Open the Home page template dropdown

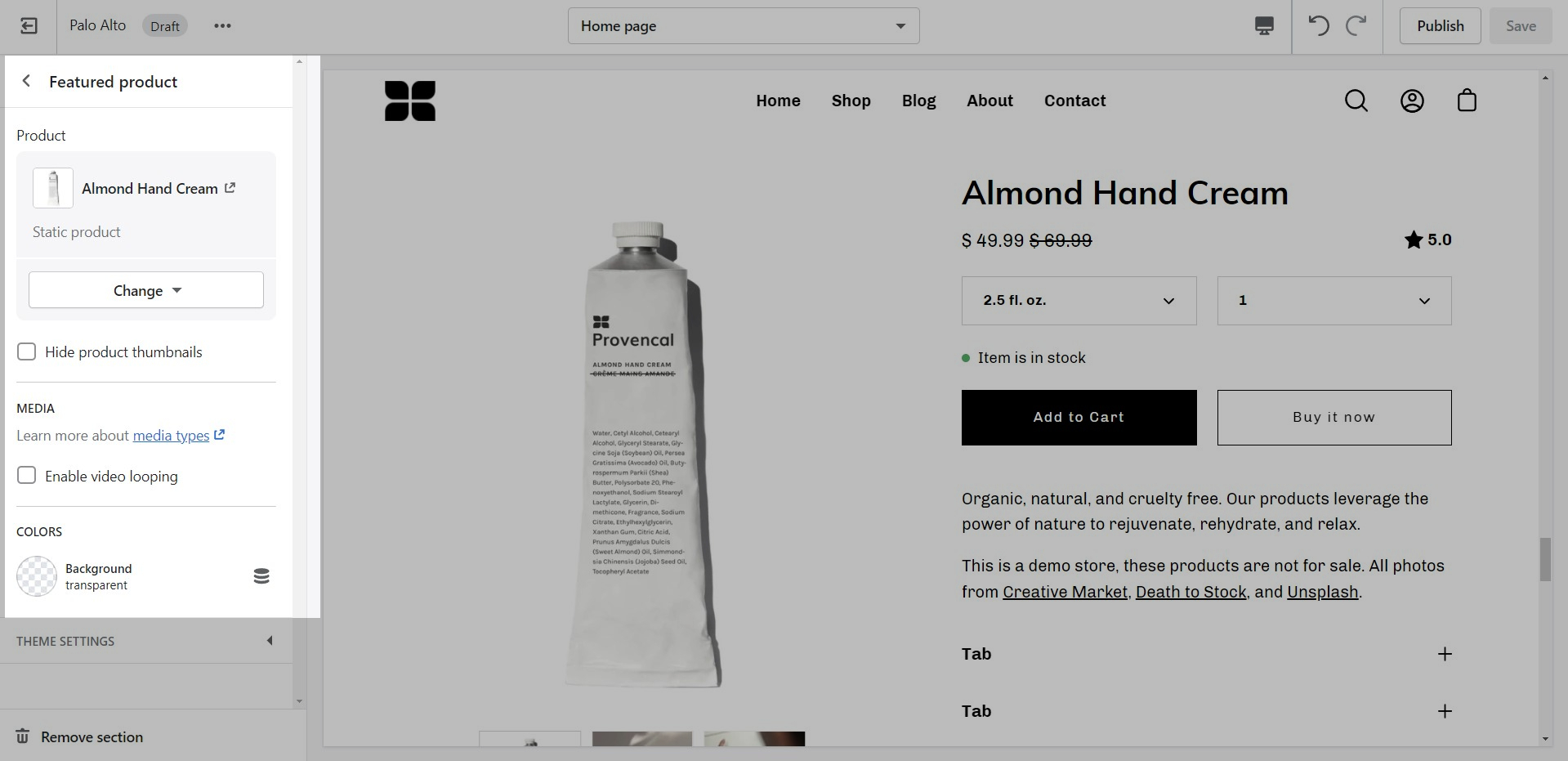(x=744, y=26)
